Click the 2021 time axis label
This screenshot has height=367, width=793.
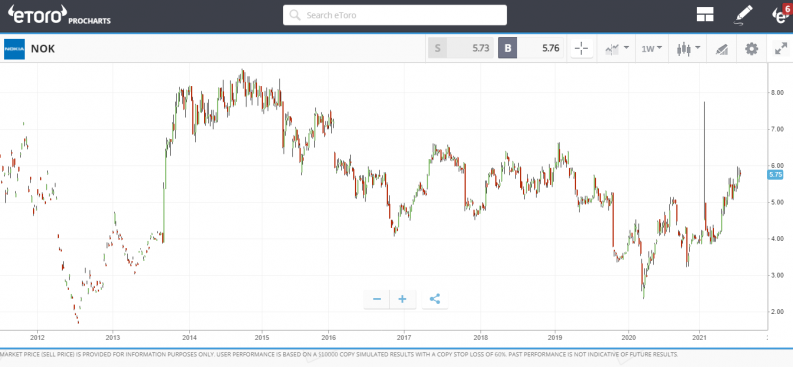(699, 337)
